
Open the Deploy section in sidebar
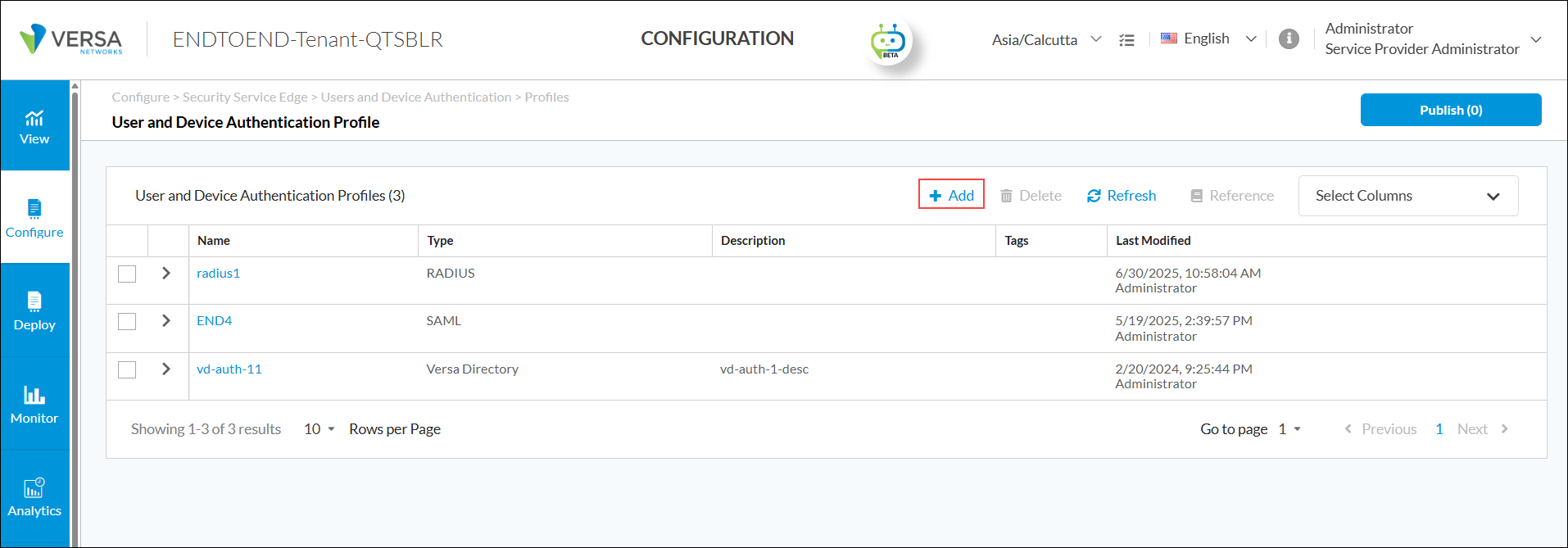click(x=34, y=310)
